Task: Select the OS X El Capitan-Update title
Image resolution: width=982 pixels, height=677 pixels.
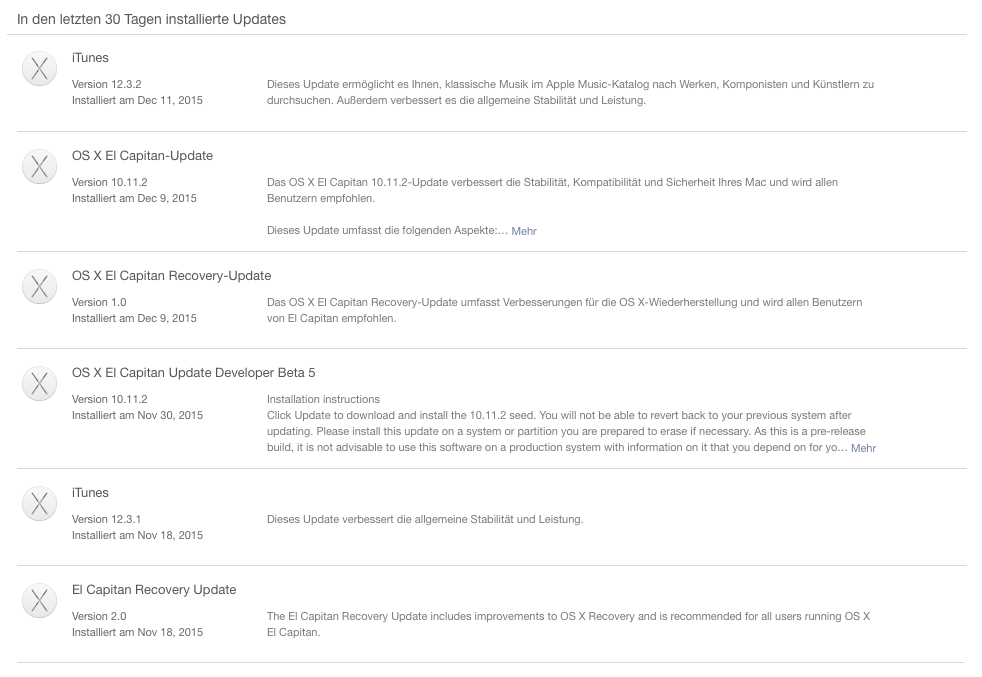Action: pos(142,156)
